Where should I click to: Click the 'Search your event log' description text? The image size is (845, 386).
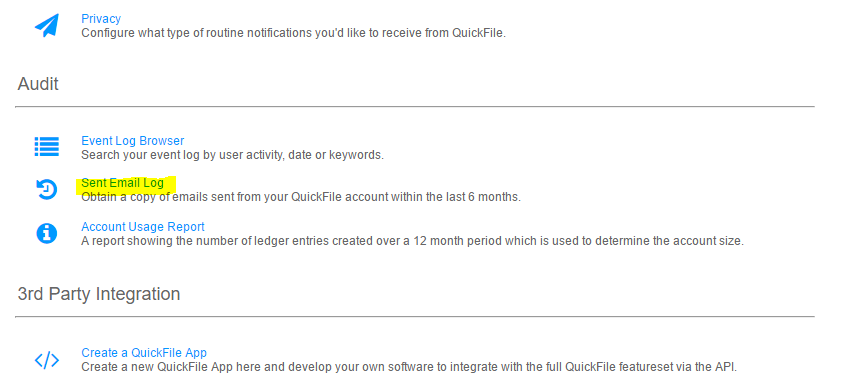[232, 155]
